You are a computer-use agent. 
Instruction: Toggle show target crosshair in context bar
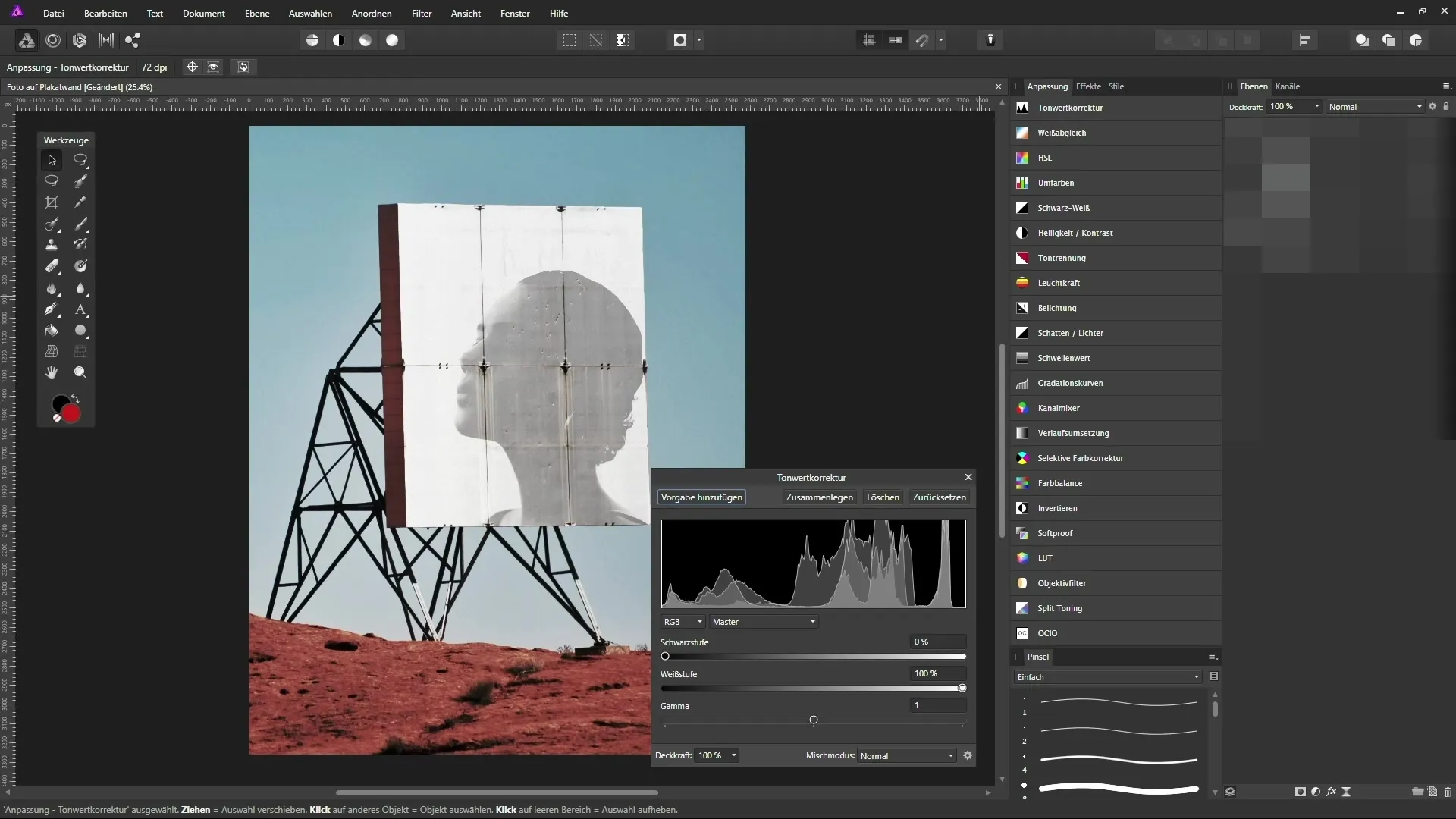pyautogui.click(x=192, y=67)
